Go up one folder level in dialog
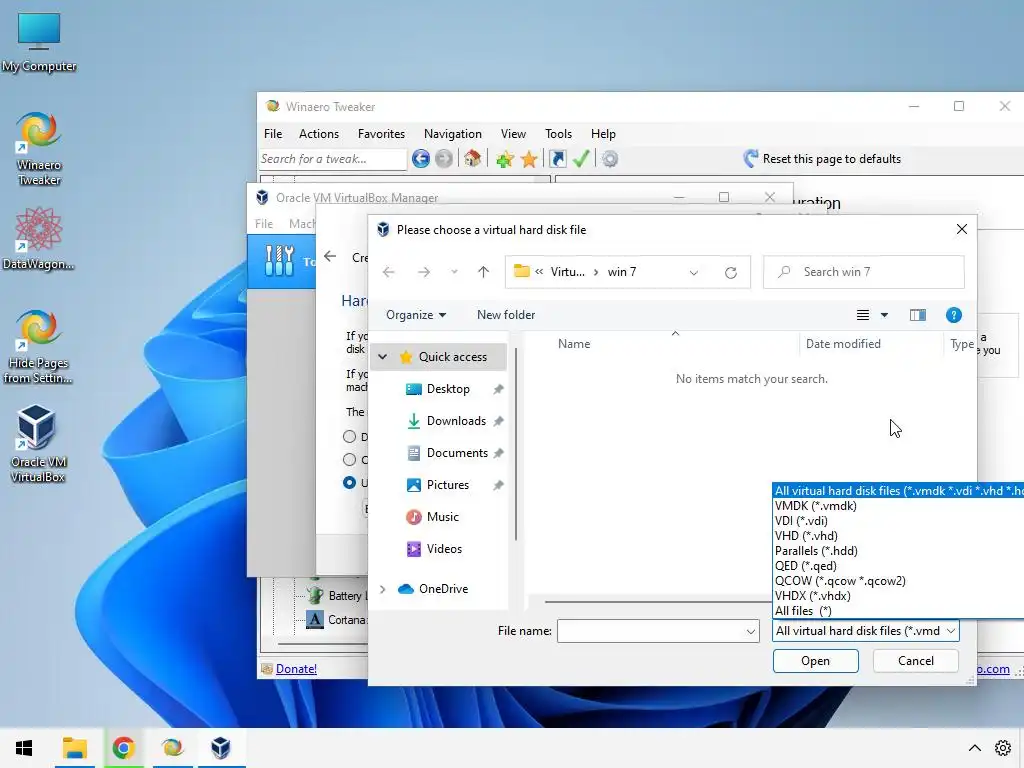The height and width of the screenshot is (768, 1024). (x=483, y=272)
